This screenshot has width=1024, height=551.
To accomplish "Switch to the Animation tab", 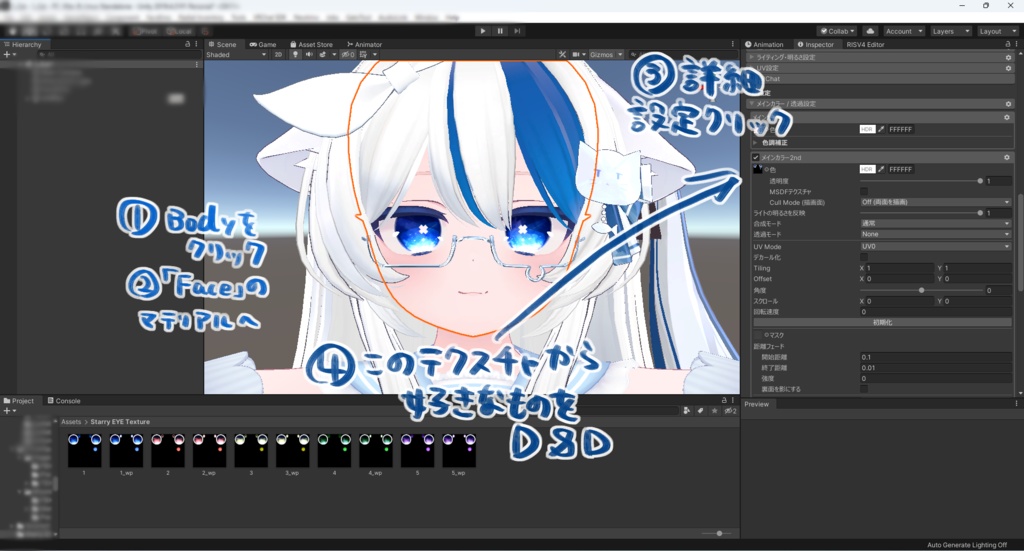I will pos(764,44).
